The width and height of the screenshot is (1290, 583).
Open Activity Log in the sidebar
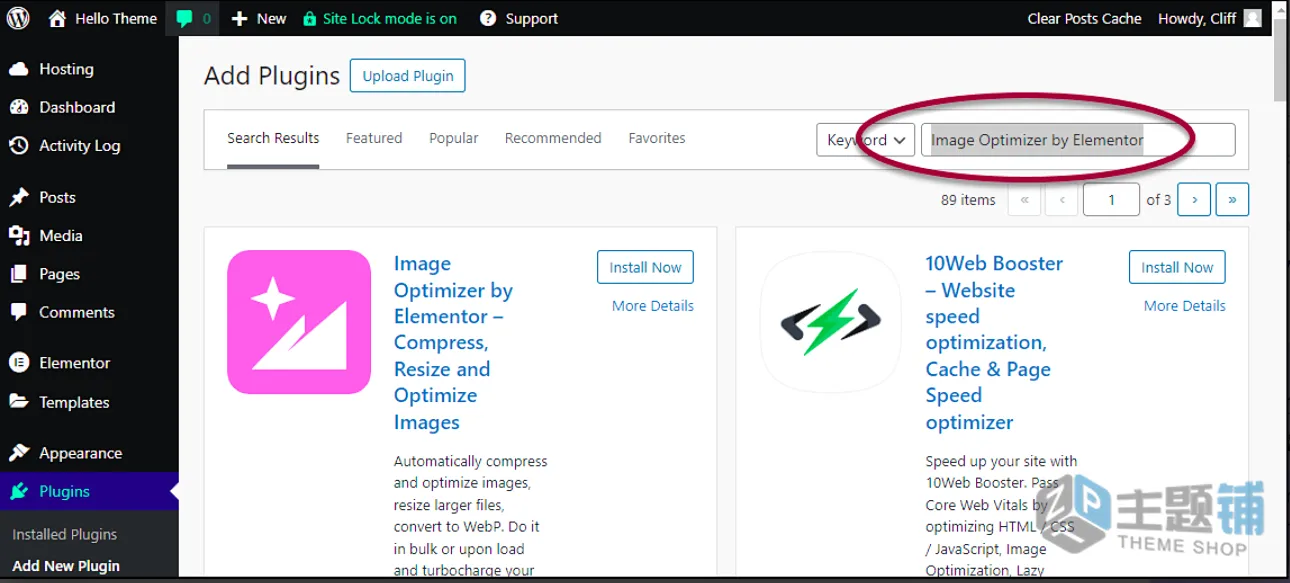coord(80,146)
